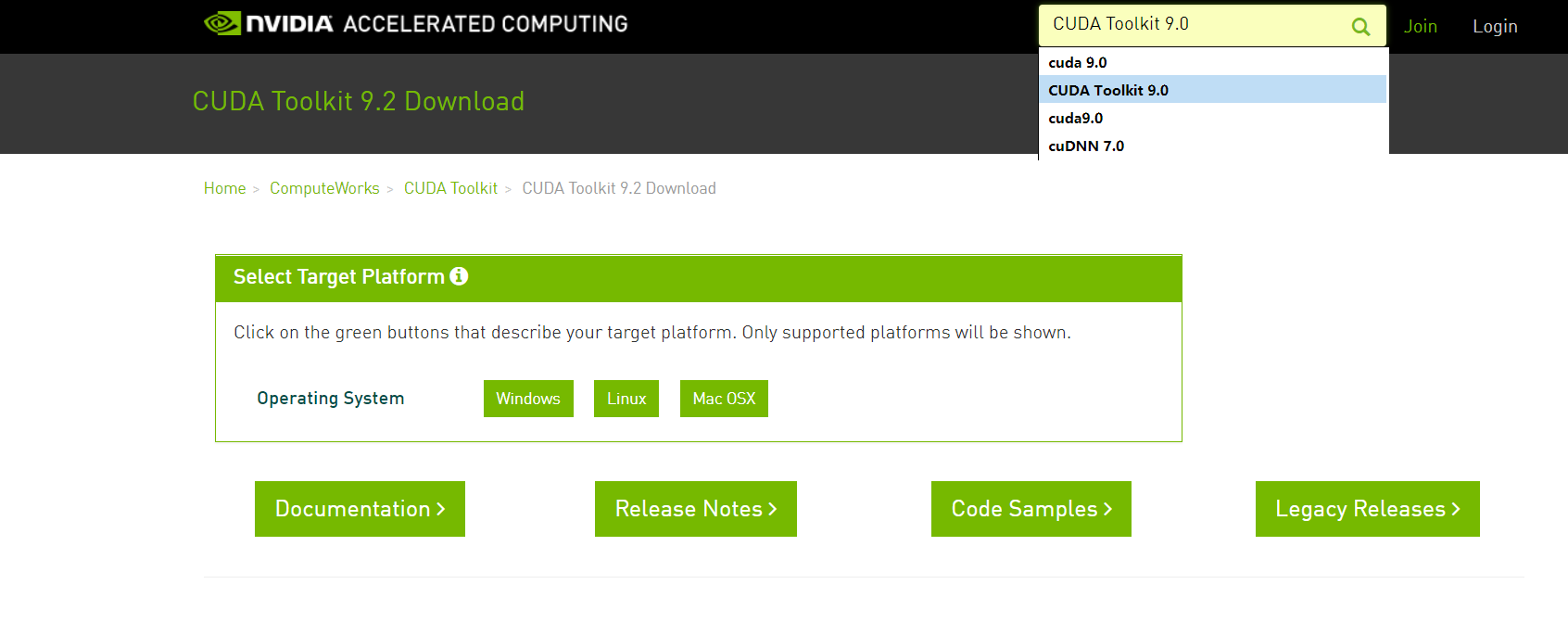Open the CUDA Toolkit breadcrumb

pos(450,188)
